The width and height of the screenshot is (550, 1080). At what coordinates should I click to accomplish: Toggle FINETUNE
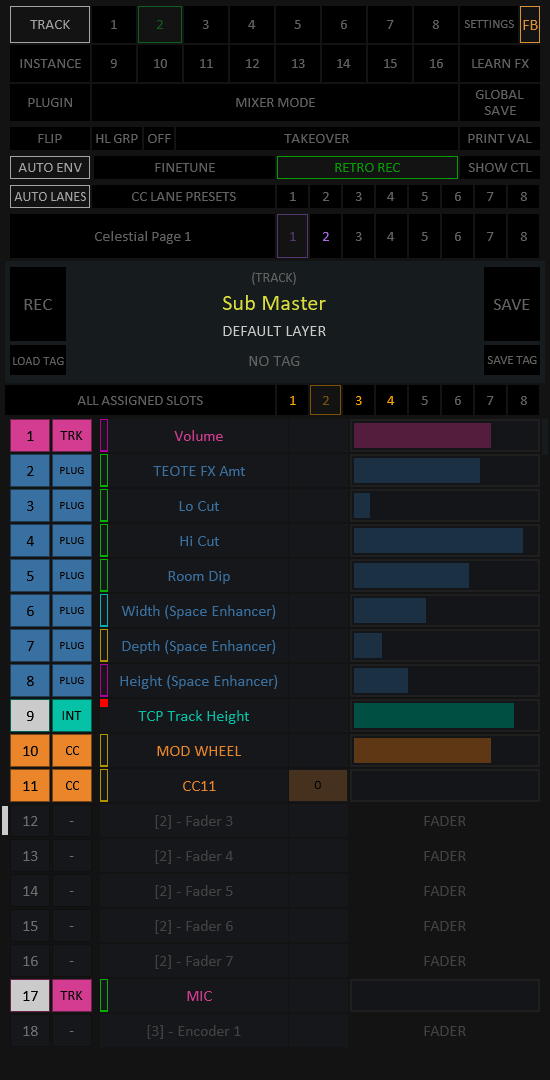click(184, 167)
